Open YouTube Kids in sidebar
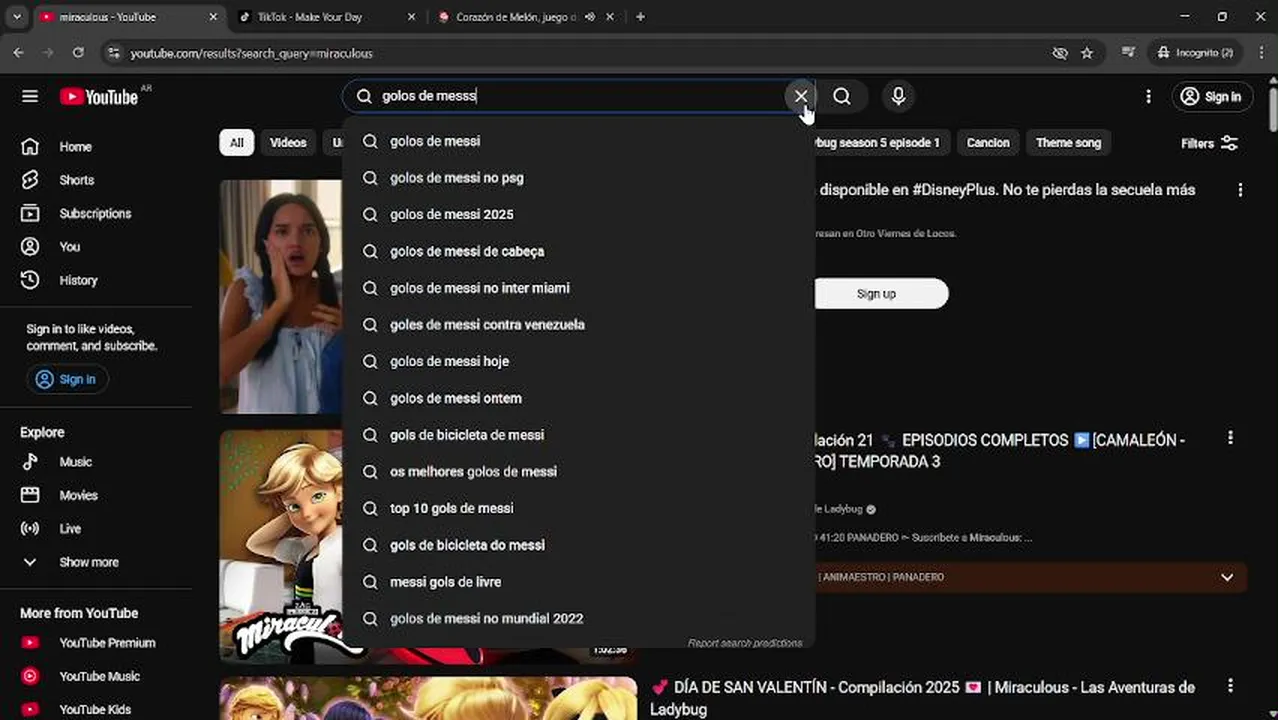Viewport: 1278px width, 720px height. pos(96,709)
